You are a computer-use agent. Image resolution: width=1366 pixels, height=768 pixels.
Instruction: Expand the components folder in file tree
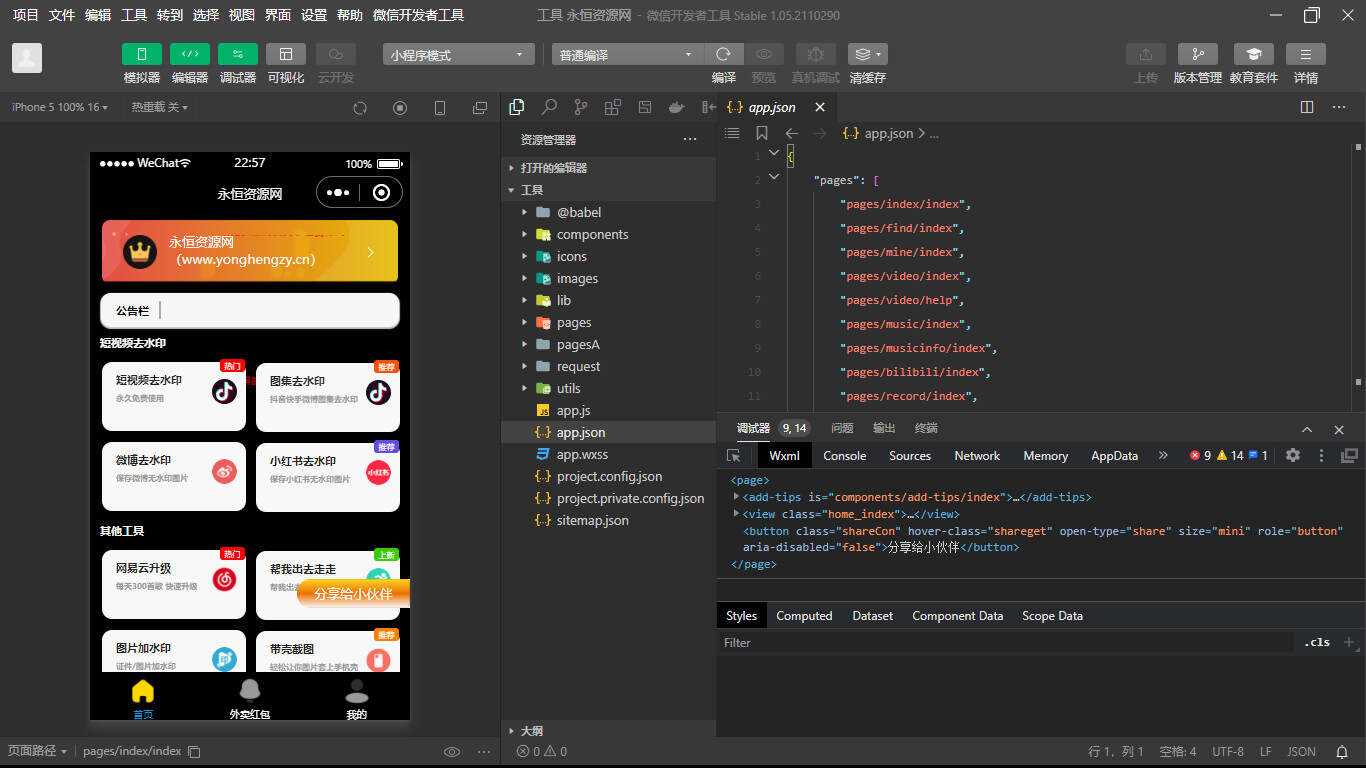click(592, 234)
